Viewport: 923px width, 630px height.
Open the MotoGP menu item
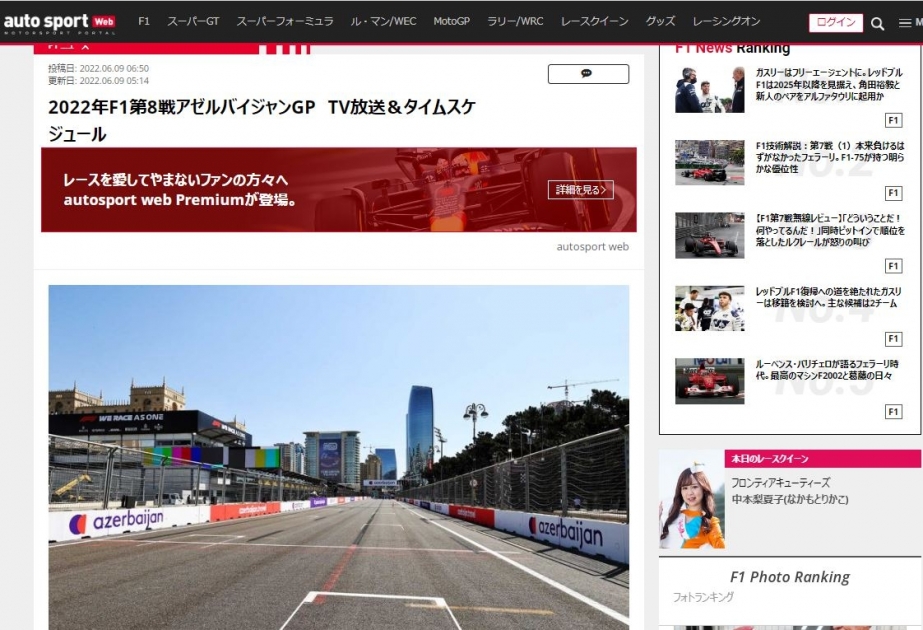tap(451, 21)
